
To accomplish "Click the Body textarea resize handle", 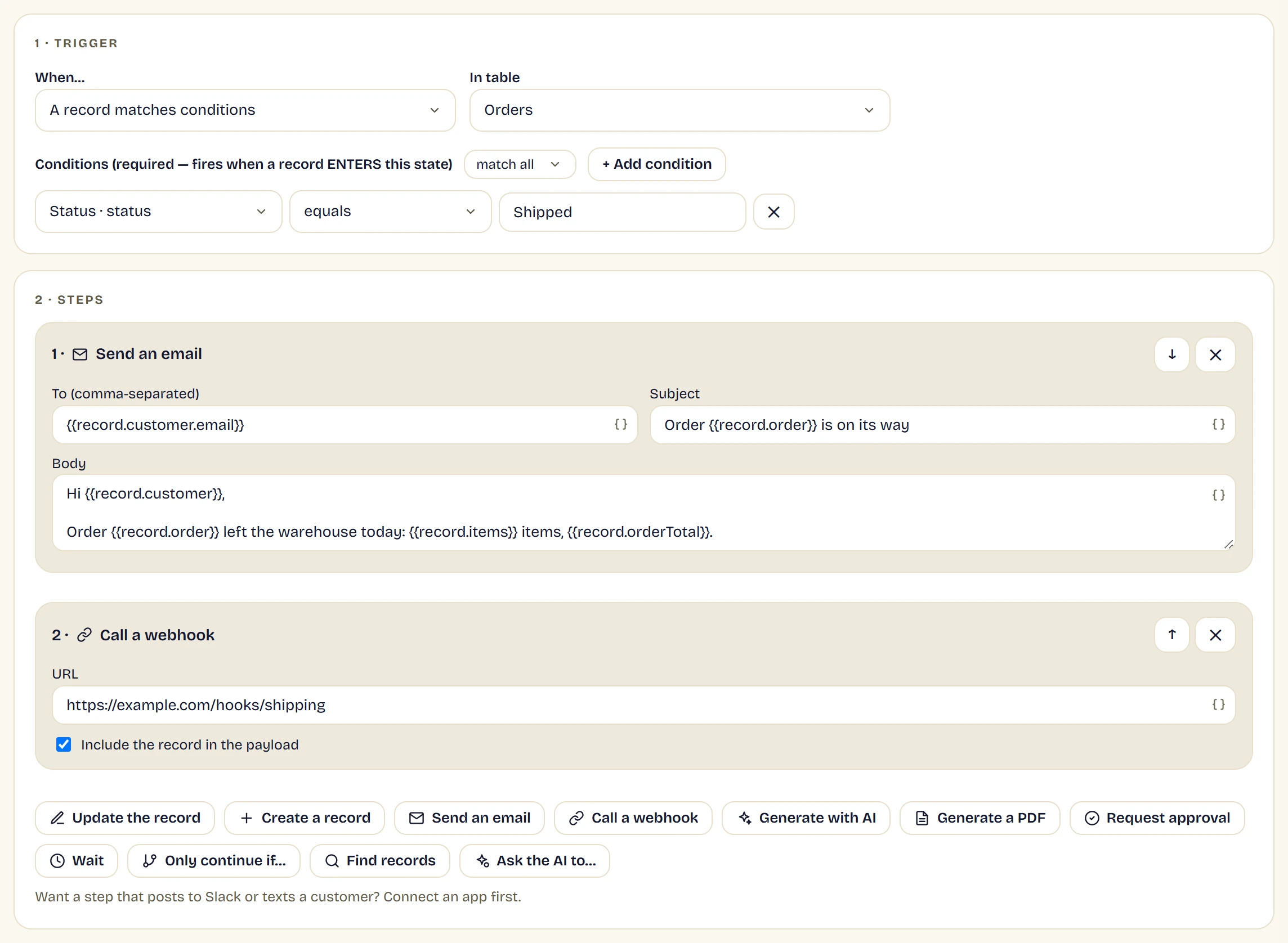I will (1228, 545).
